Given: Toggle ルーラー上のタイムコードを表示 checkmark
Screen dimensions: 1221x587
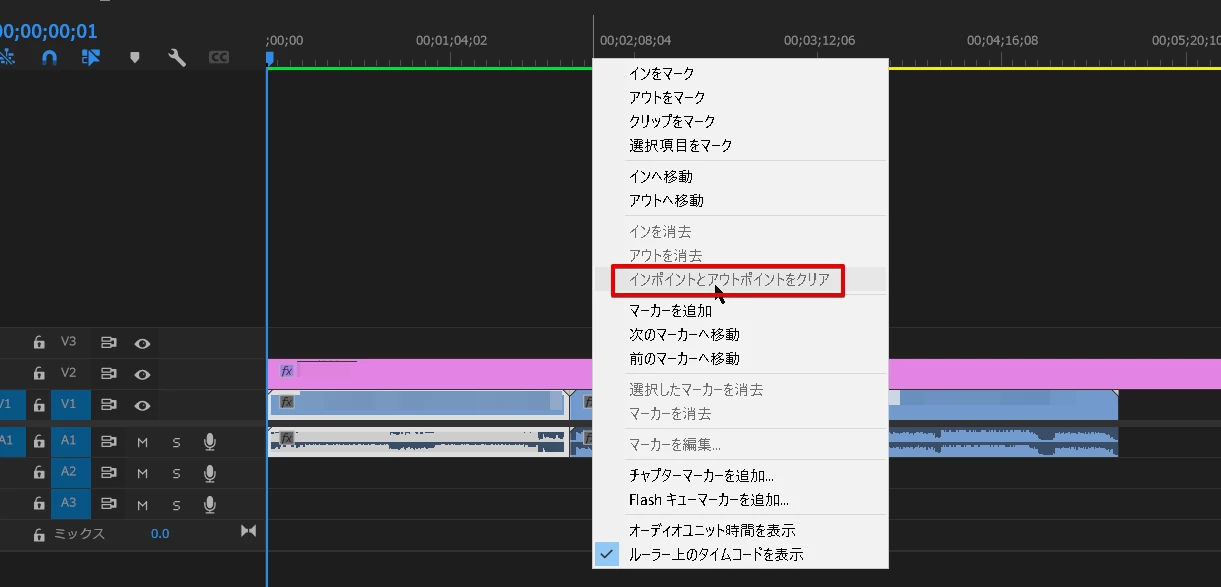Looking at the screenshot, I should pyautogui.click(x=606, y=554).
